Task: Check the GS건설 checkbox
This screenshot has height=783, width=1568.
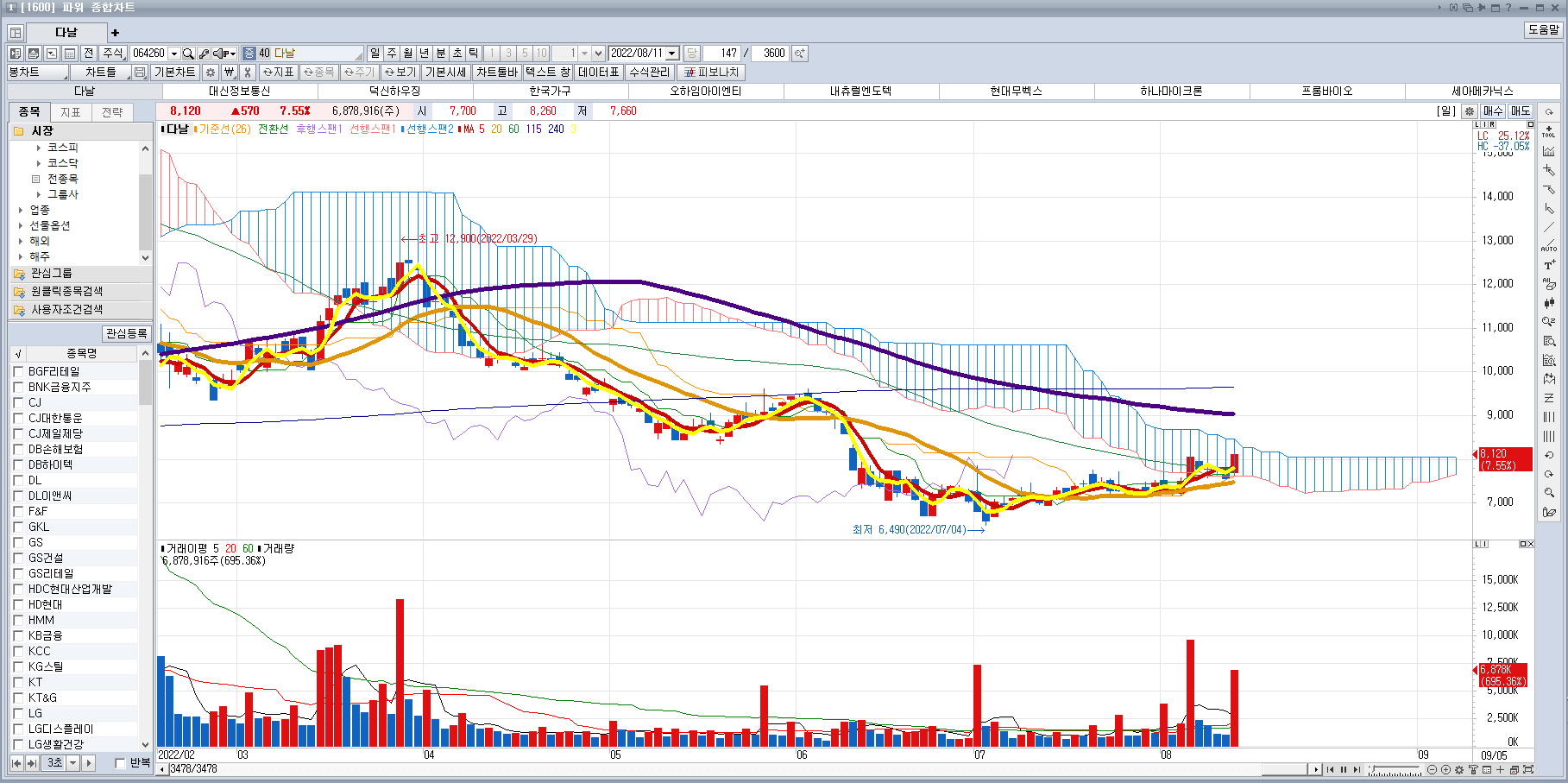Action: (x=18, y=558)
